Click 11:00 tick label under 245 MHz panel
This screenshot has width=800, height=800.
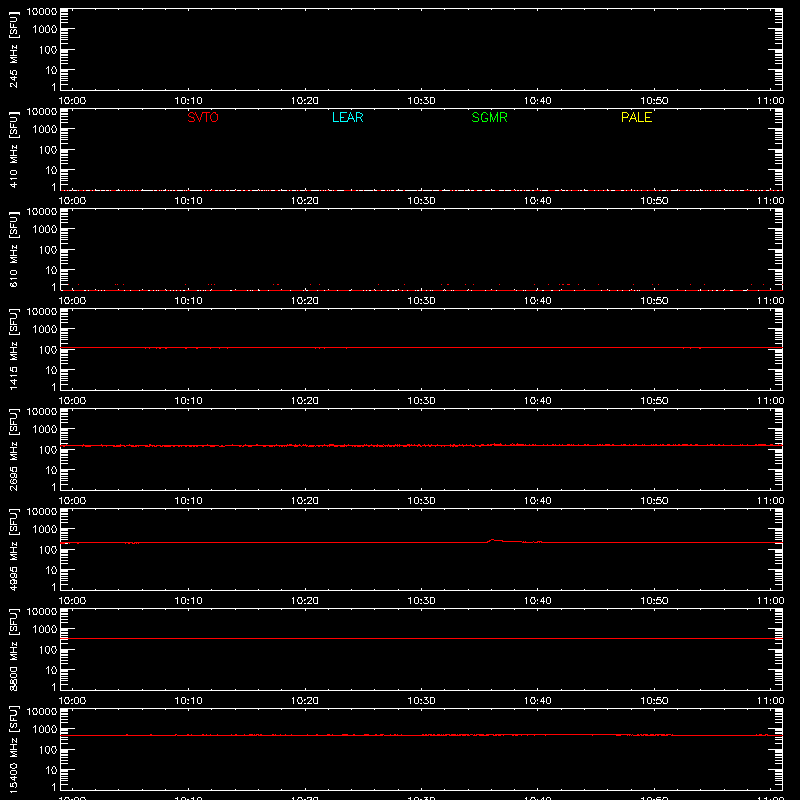770,101
